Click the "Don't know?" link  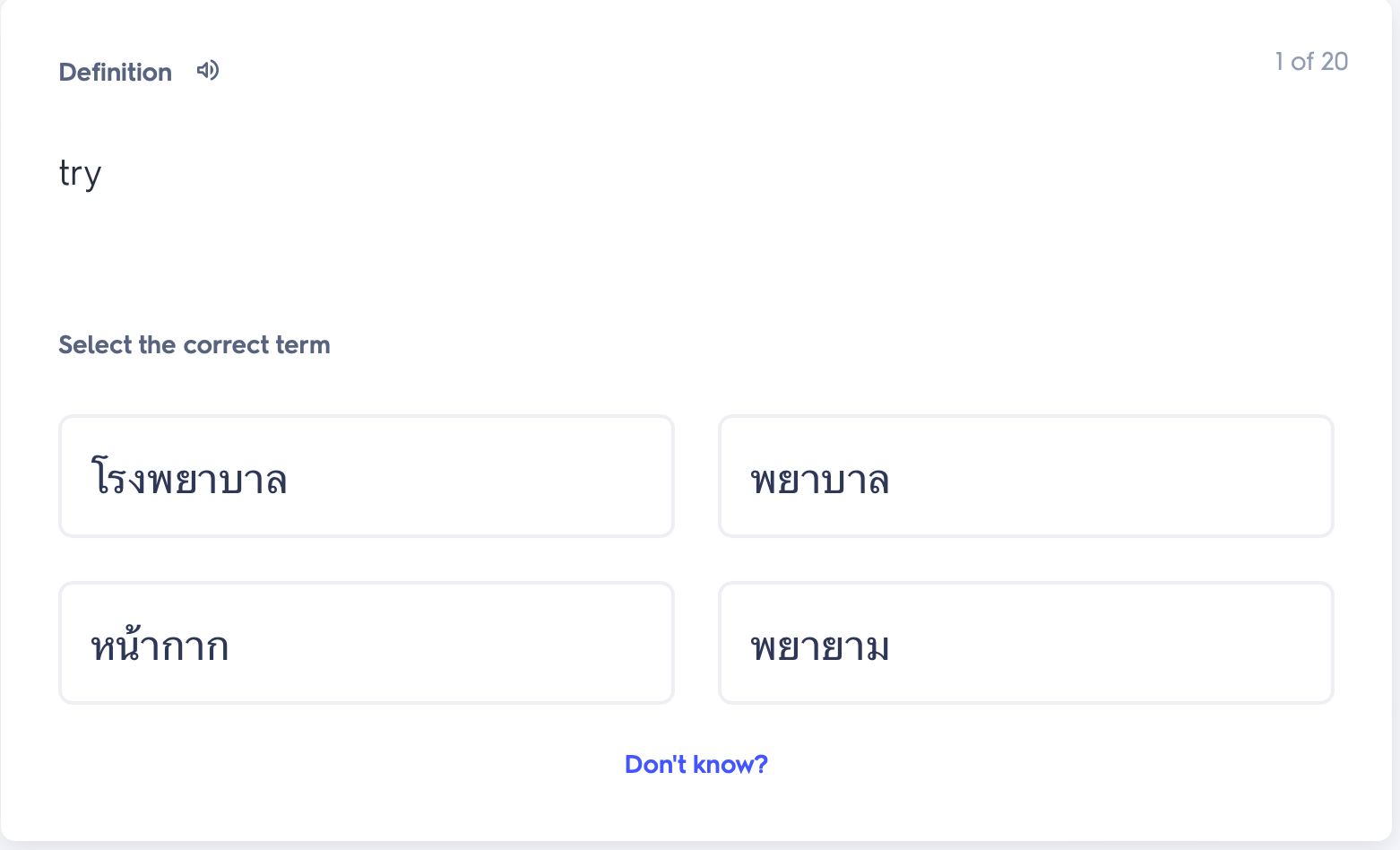[x=696, y=764]
